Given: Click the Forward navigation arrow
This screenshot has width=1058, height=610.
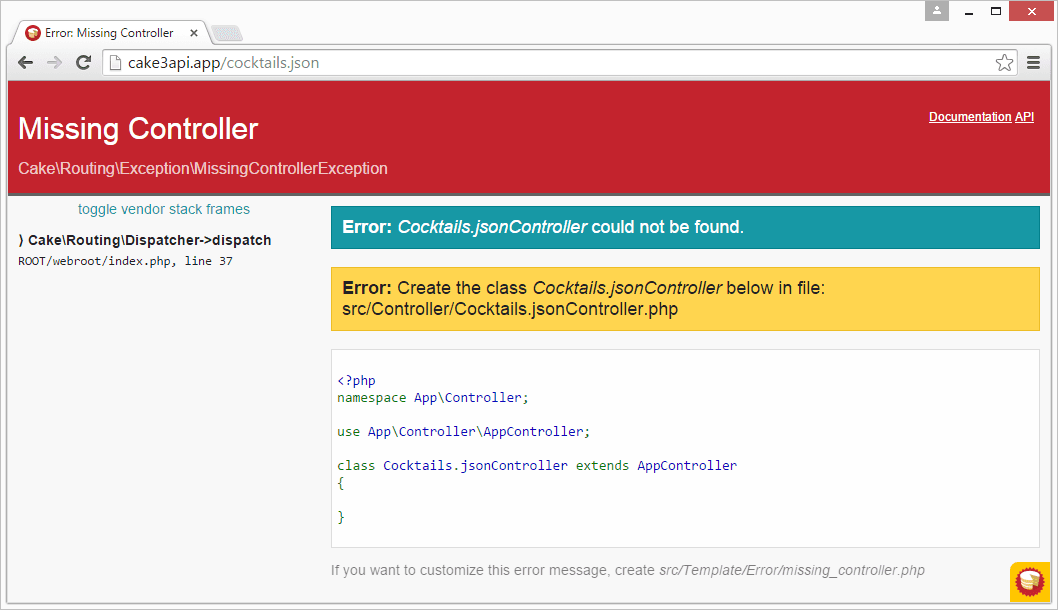Looking at the screenshot, I should tap(55, 62).
